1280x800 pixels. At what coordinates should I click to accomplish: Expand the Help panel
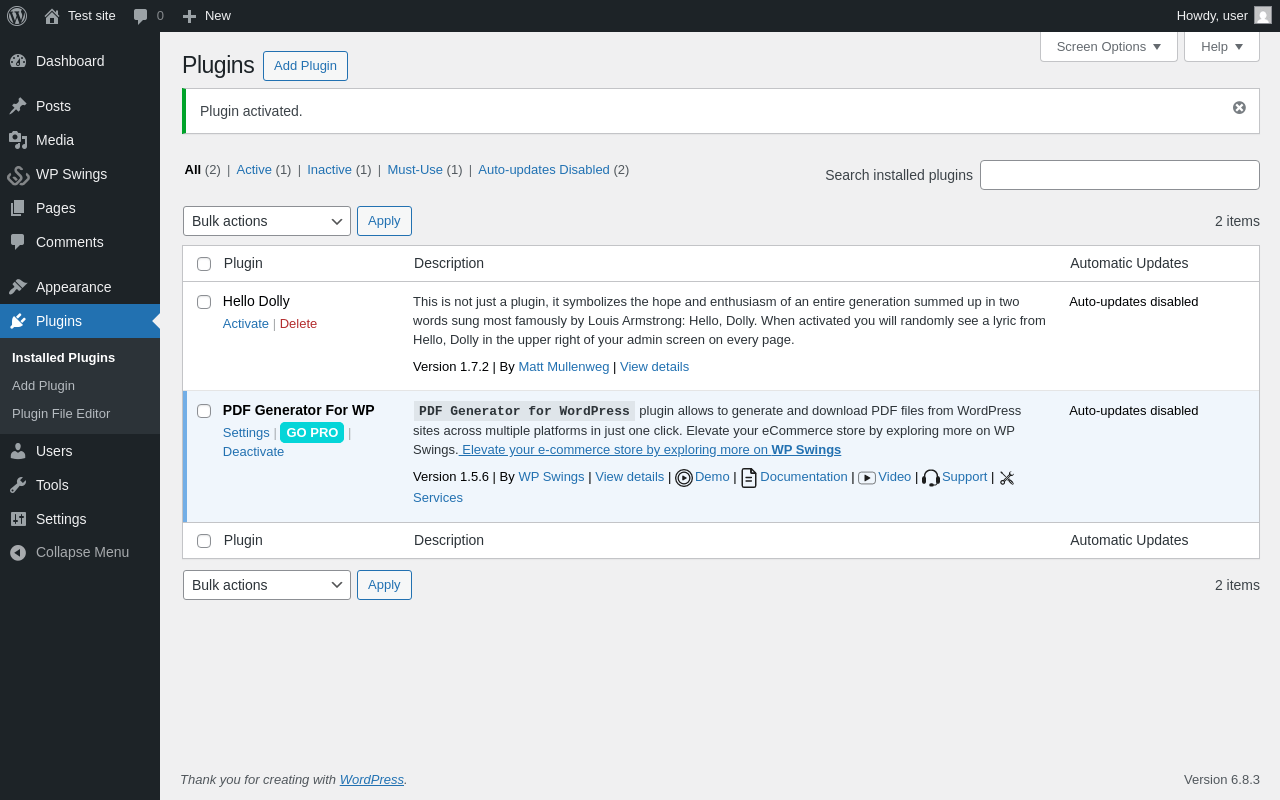(x=1221, y=46)
